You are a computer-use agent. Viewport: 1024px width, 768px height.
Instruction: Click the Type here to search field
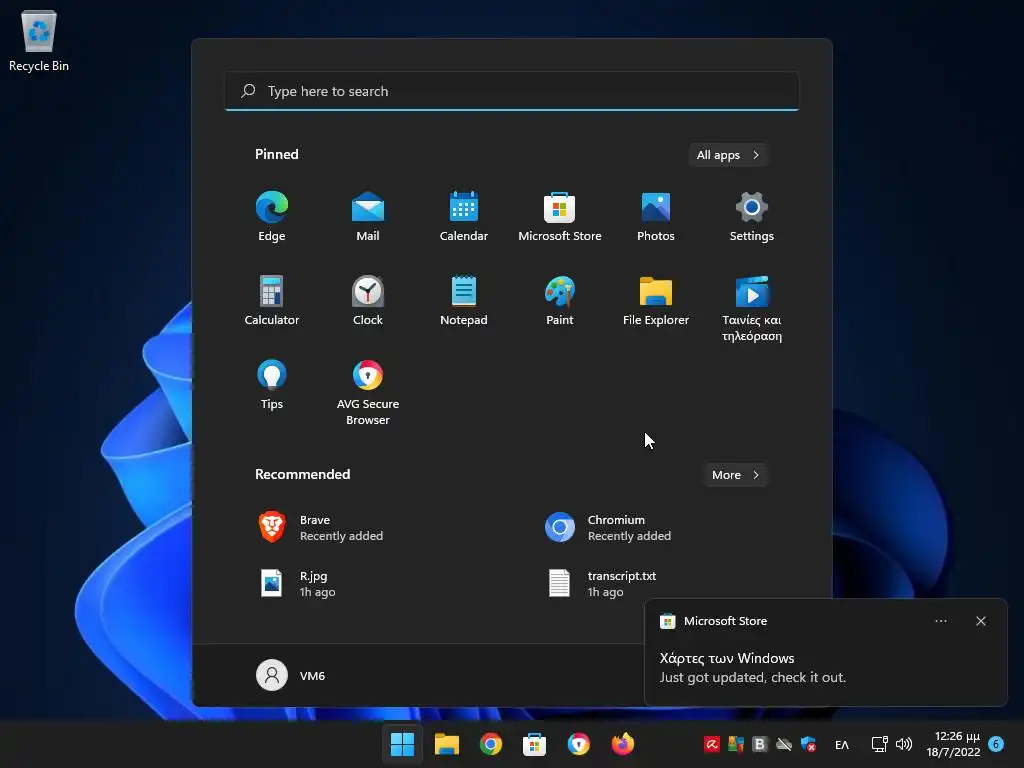coord(512,91)
